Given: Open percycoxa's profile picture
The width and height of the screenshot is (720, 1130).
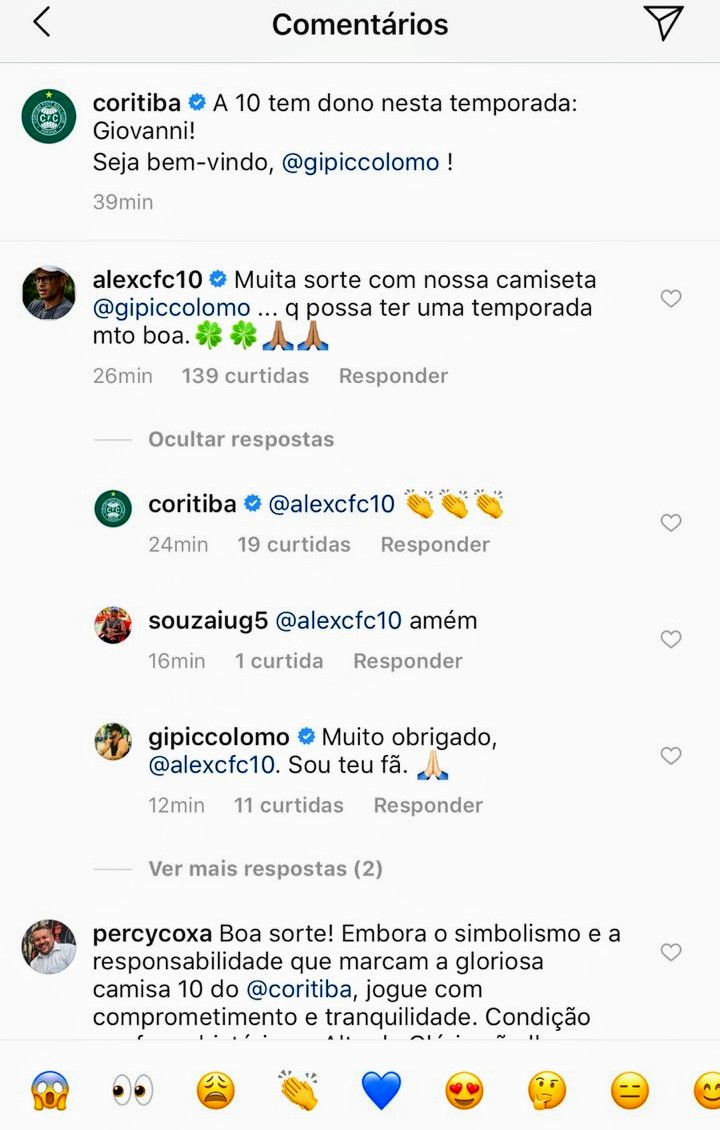Looking at the screenshot, I should click(x=49, y=946).
